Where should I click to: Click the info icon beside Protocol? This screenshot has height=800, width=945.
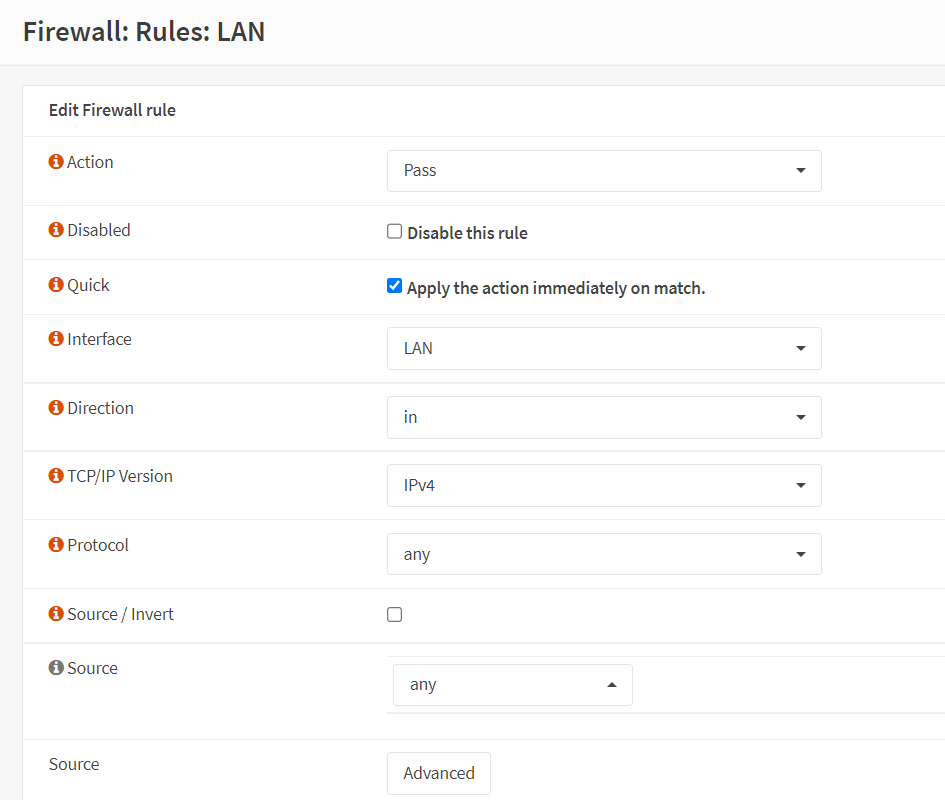coord(56,545)
